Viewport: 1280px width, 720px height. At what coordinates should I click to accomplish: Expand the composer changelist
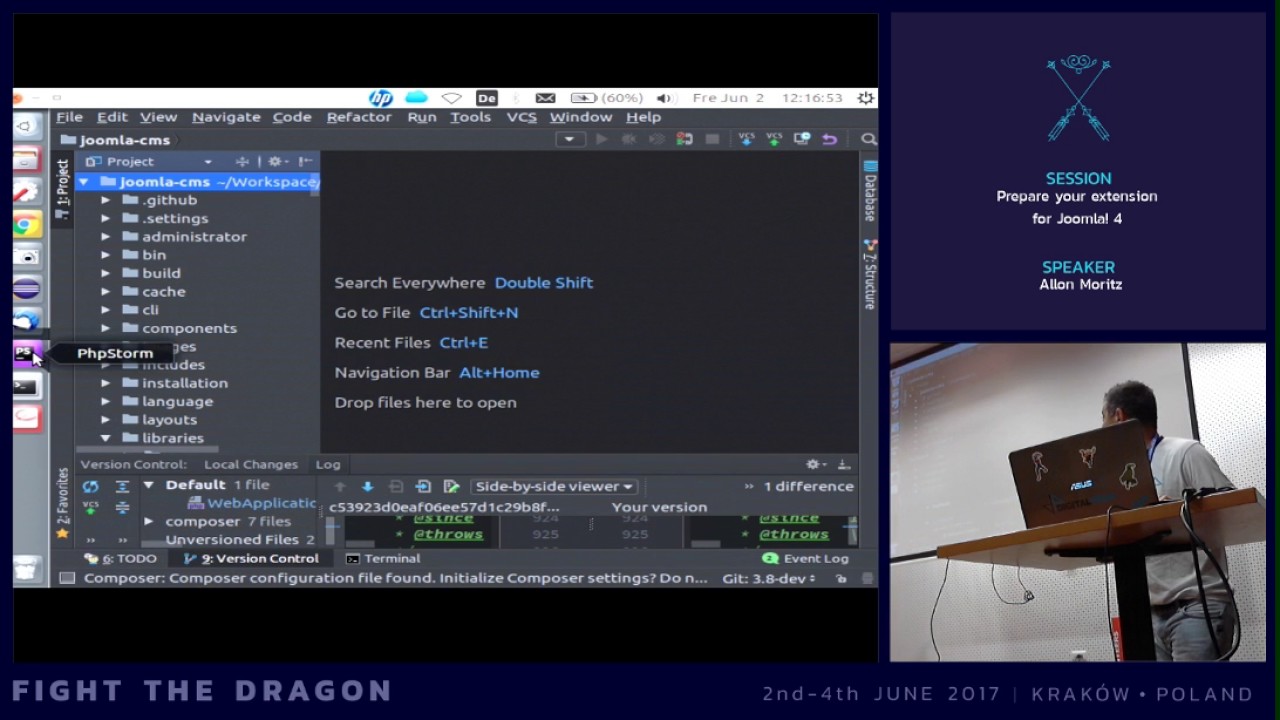coord(149,521)
